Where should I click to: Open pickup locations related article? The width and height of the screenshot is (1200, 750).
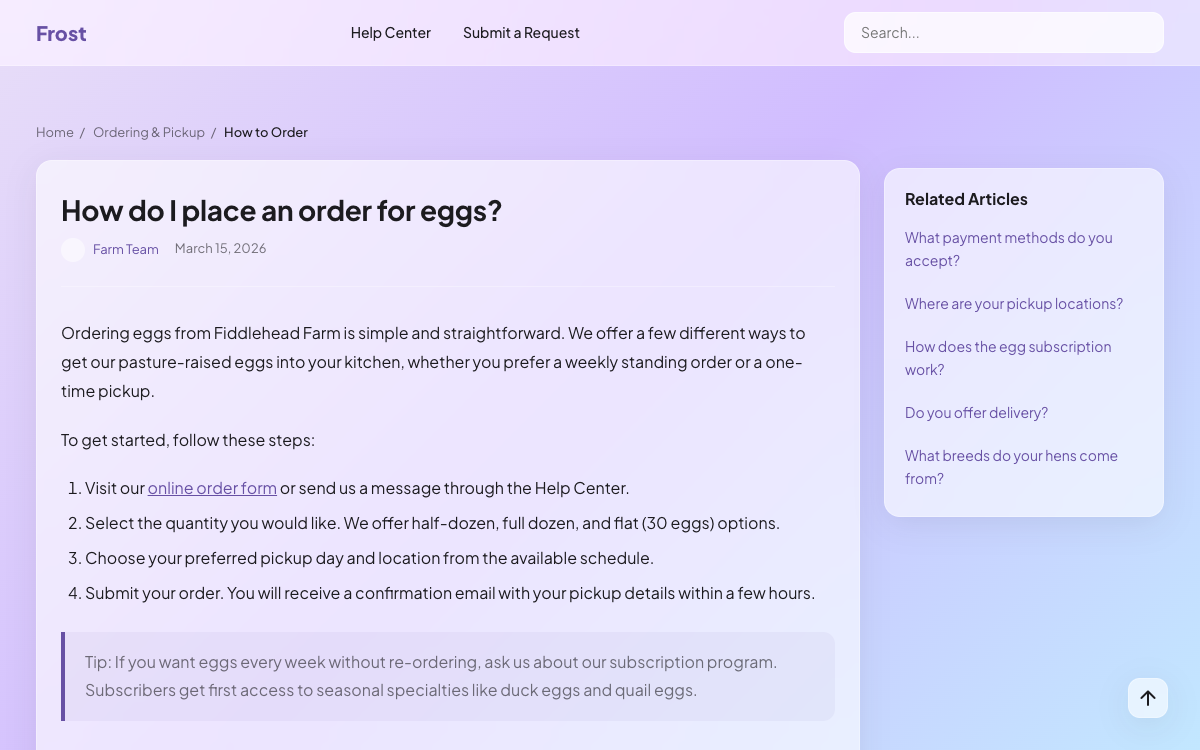click(1014, 303)
